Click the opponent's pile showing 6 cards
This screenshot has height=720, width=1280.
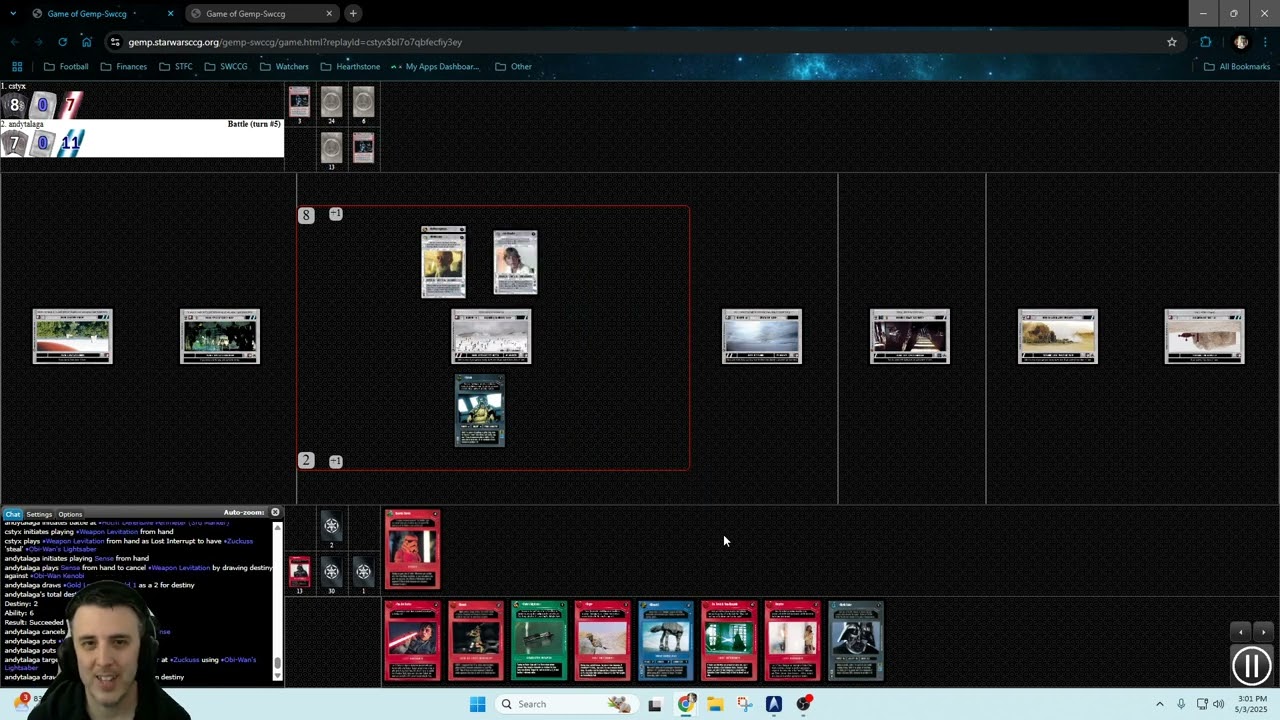[363, 102]
